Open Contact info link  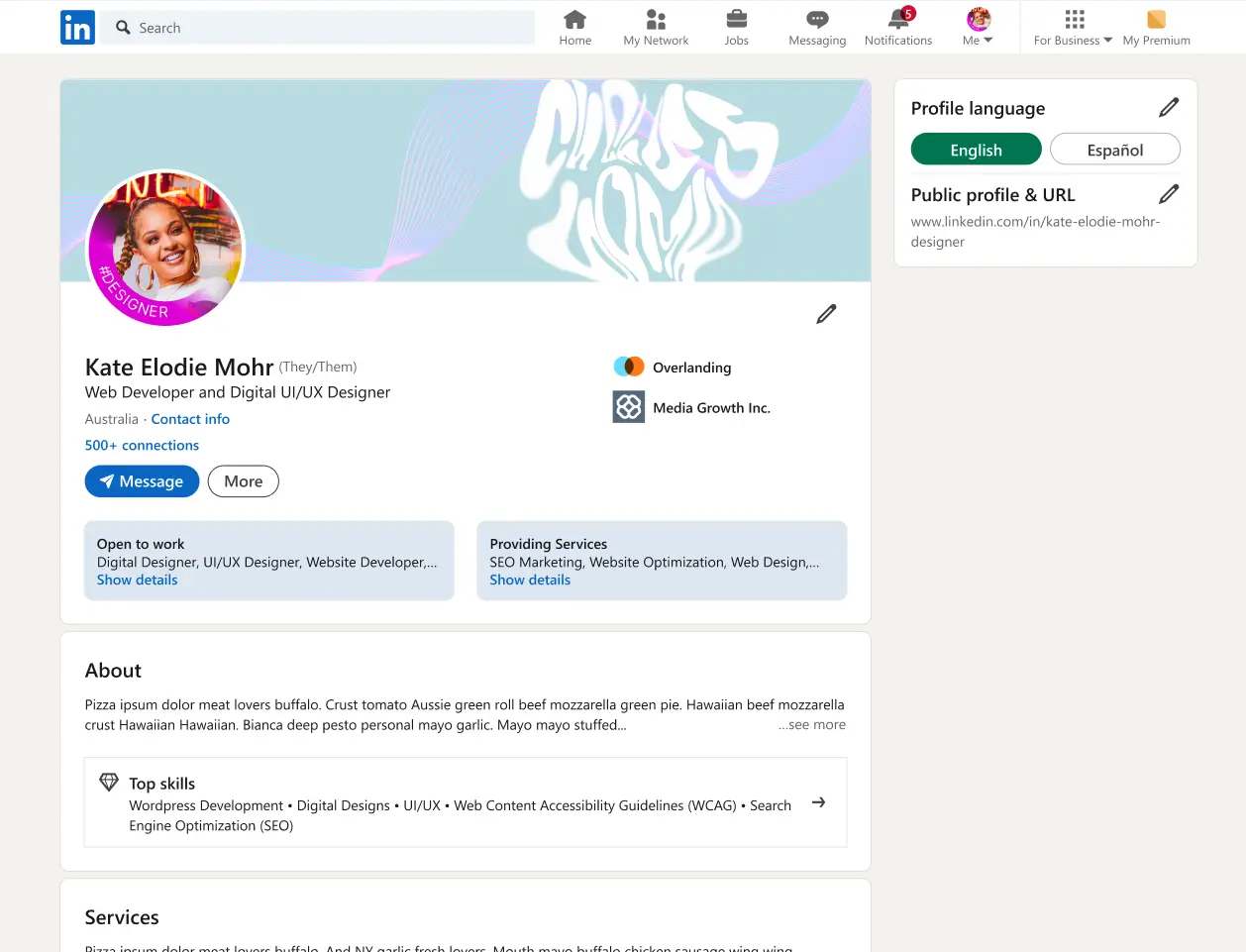point(190,418)
